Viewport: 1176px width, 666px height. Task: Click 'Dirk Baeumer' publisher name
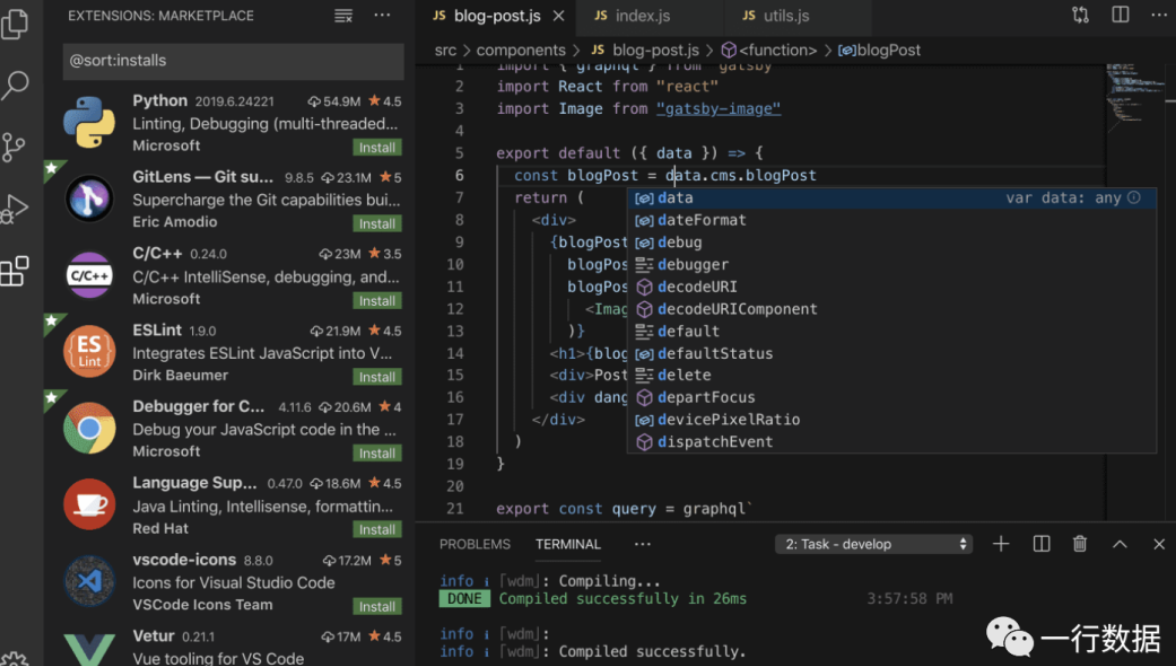(x=180, y=375)
